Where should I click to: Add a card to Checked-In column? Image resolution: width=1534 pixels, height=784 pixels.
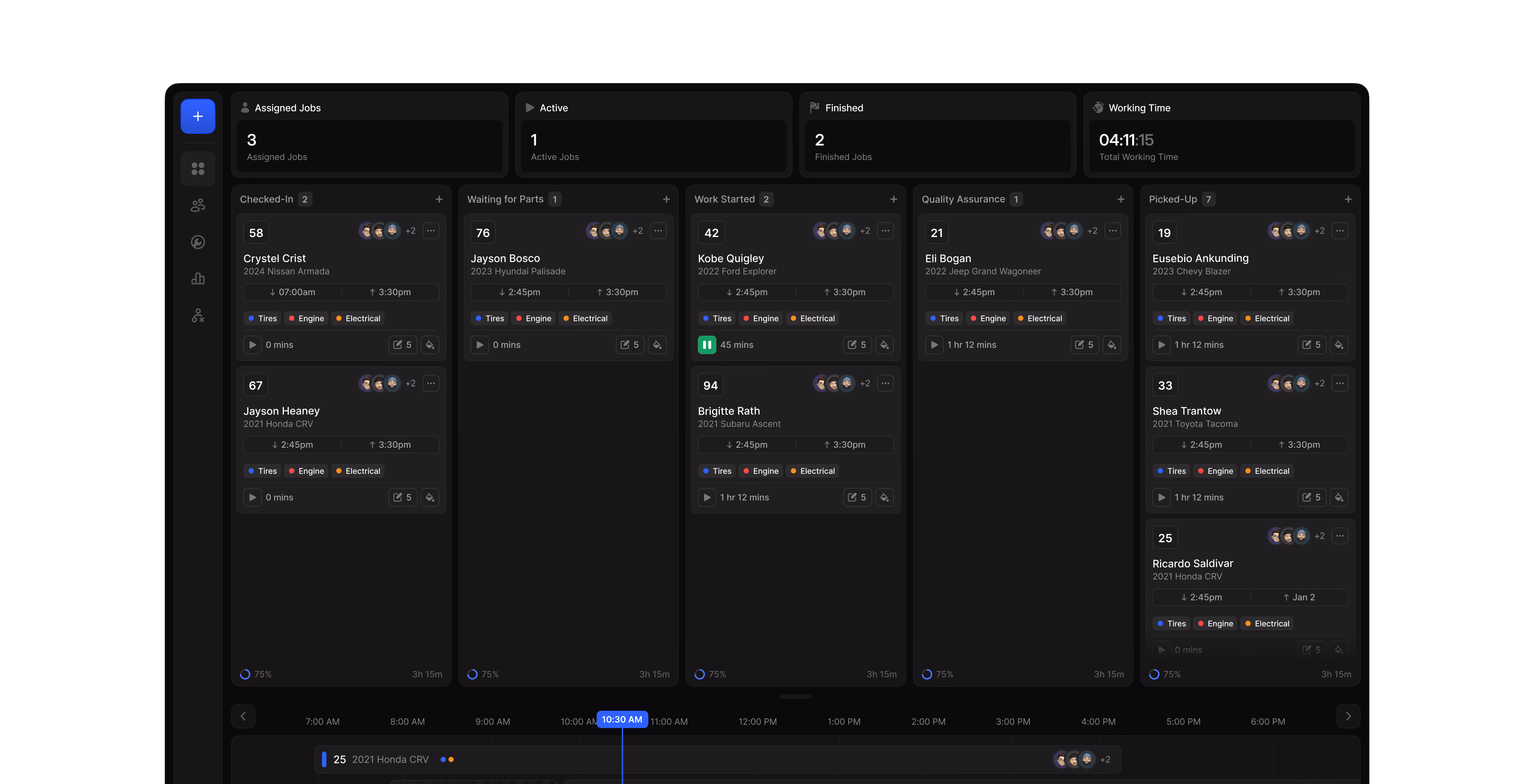coord(439,200)
